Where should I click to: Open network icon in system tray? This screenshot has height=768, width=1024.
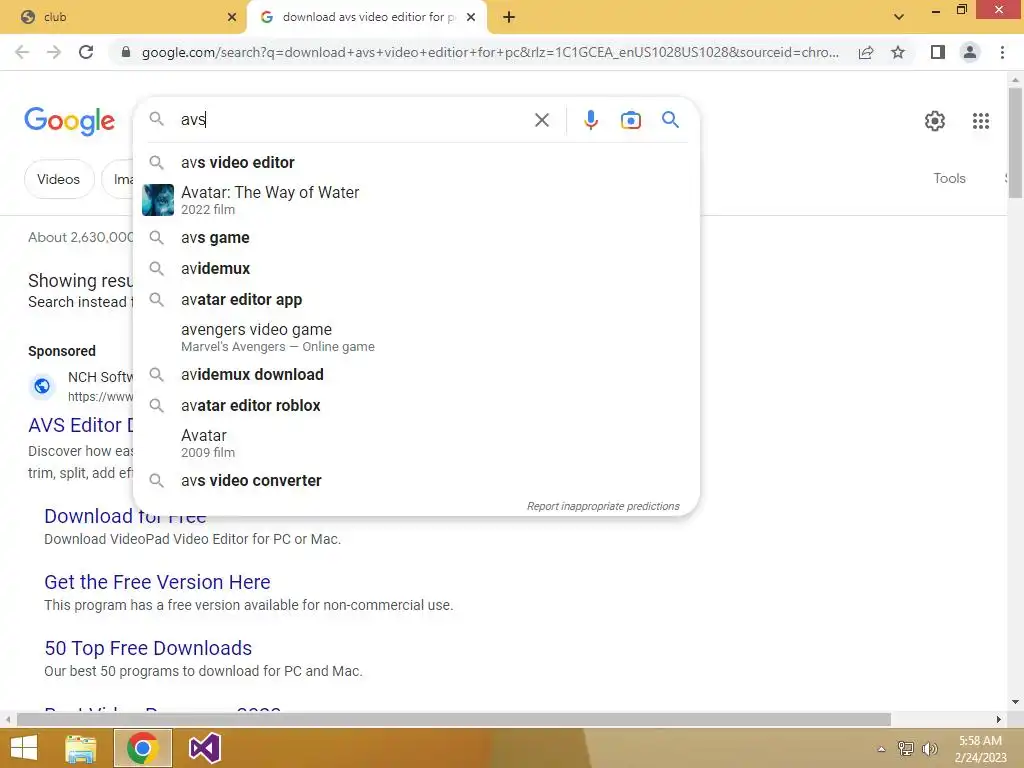906,749
